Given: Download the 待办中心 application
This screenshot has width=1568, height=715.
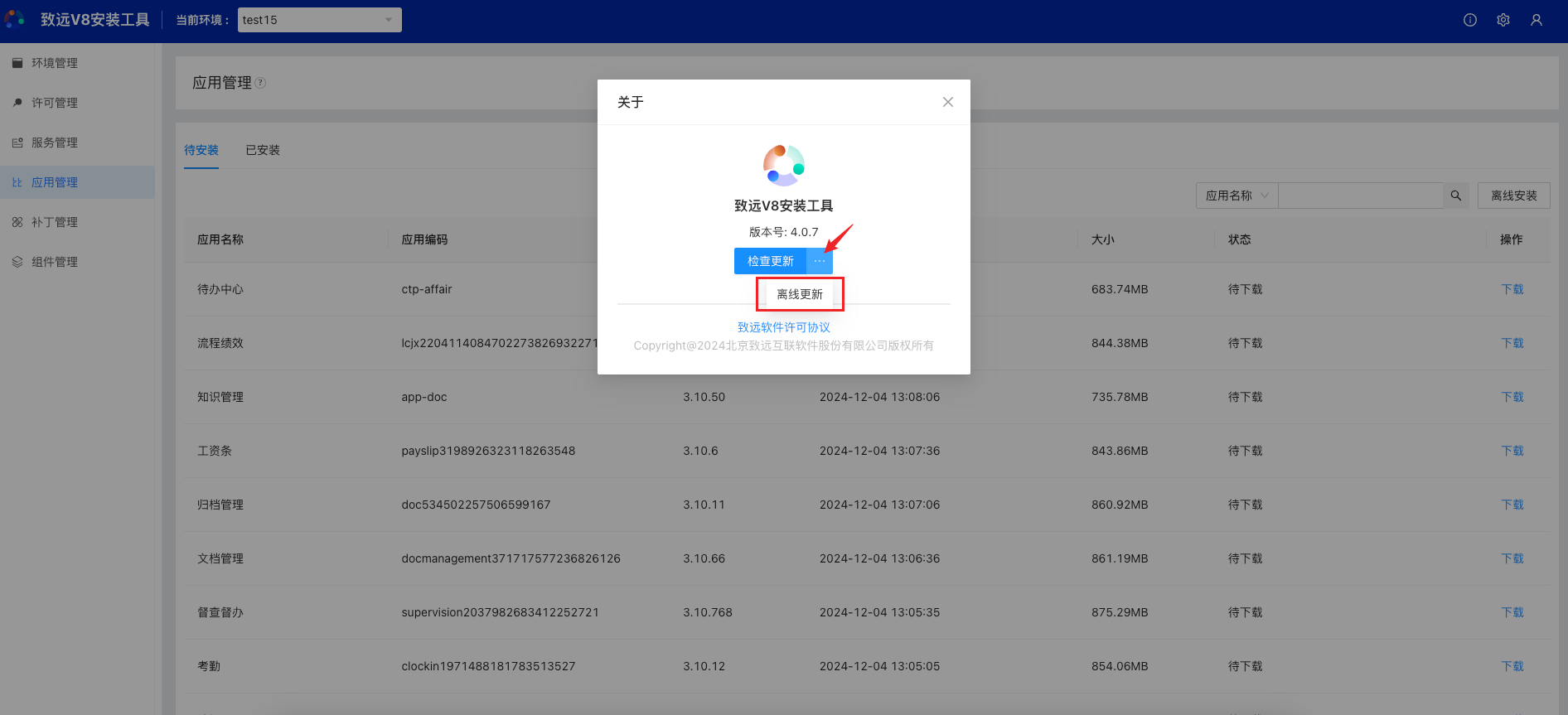Looking at the screenshot, I should coord(1512,289).
